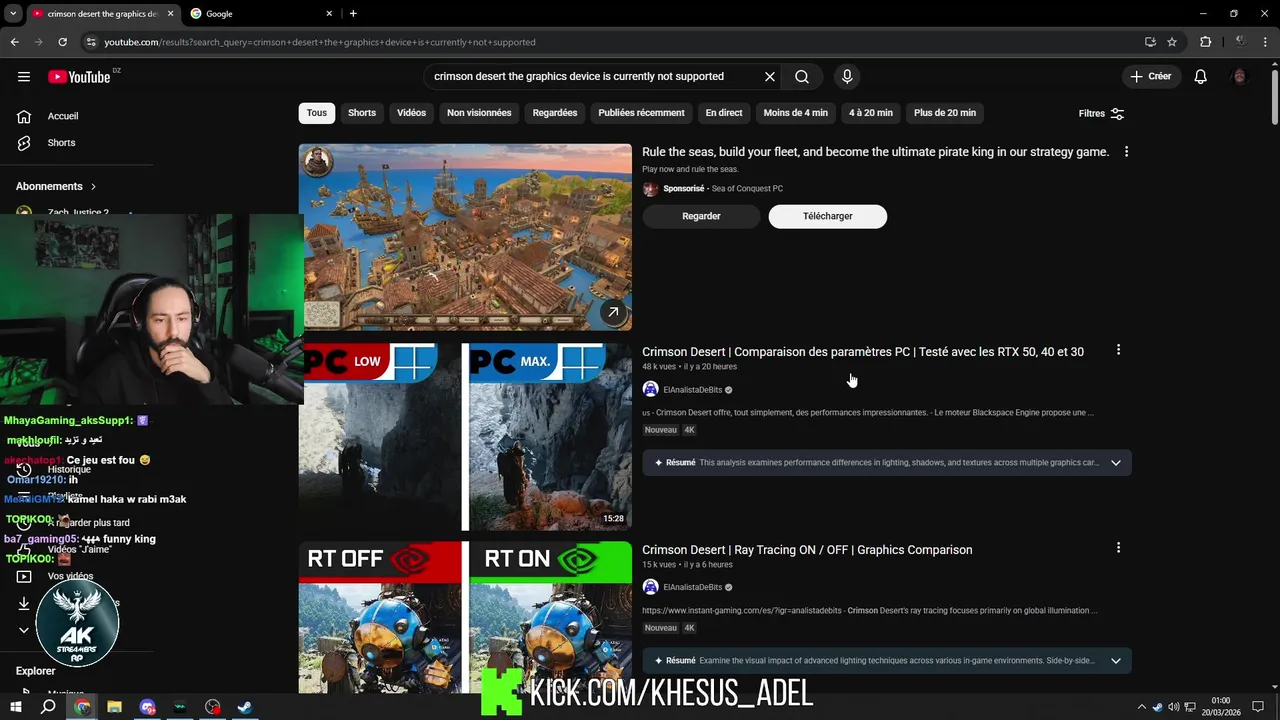
Task: Open the three-dot menu for the pirate ad
Action: click(x=1126, y=152)
